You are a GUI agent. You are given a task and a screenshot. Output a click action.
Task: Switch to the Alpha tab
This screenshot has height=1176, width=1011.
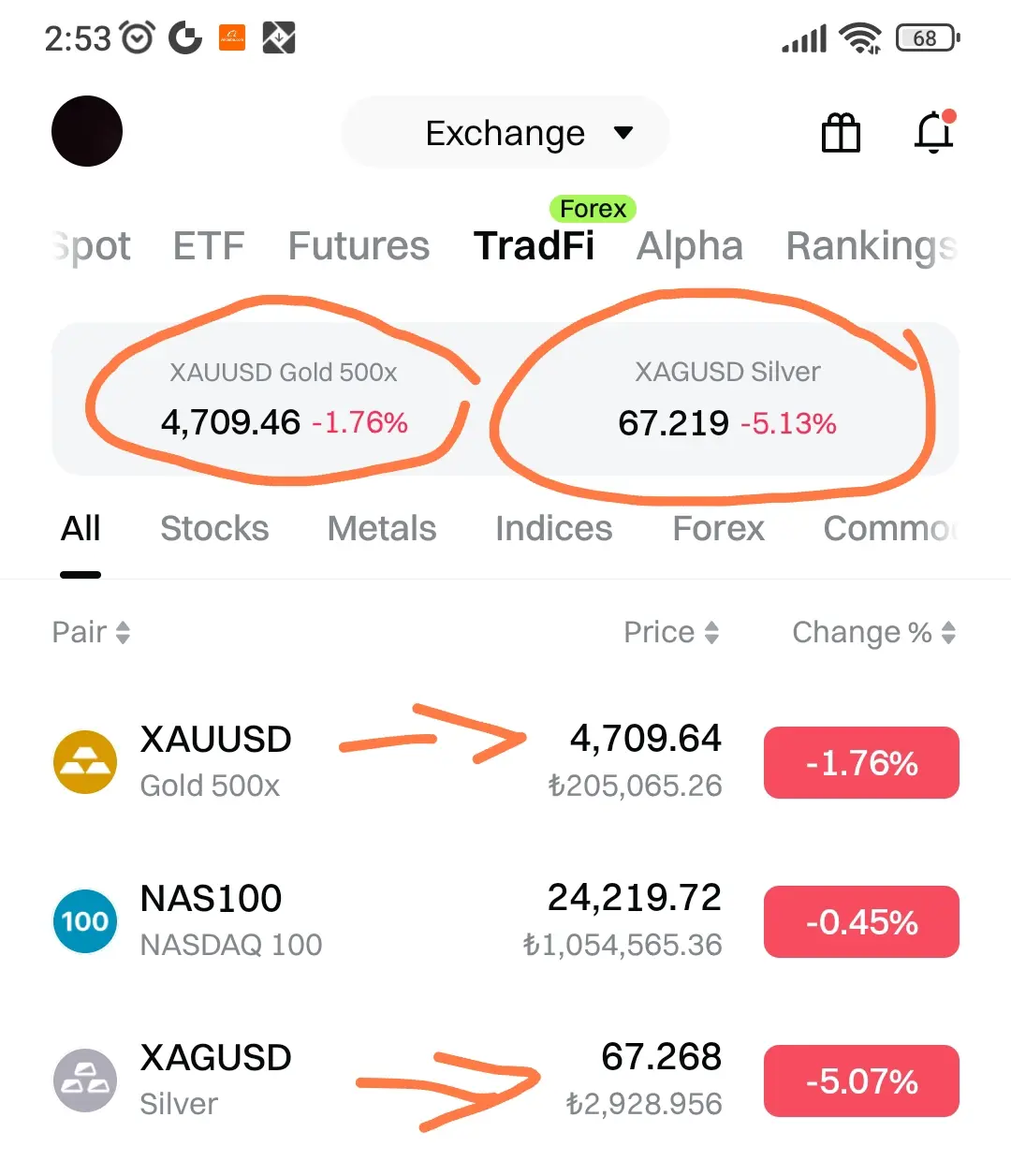[x=690, y=246]
